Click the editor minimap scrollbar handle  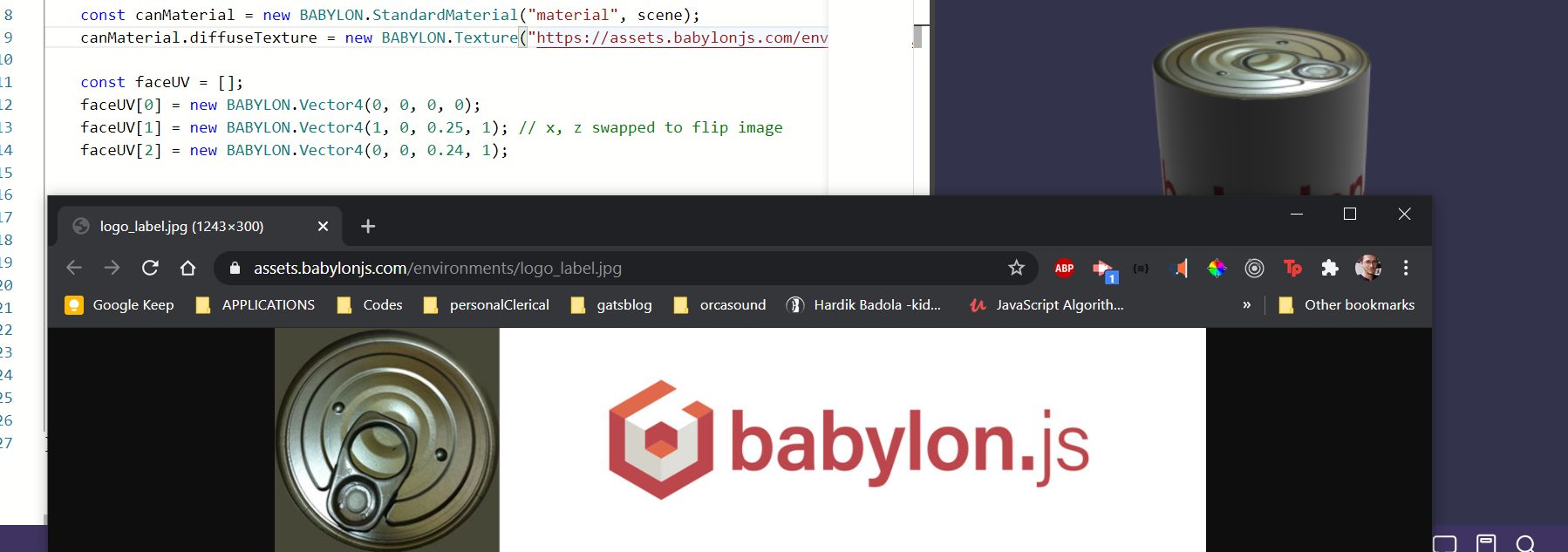click(x=917, y=37)
